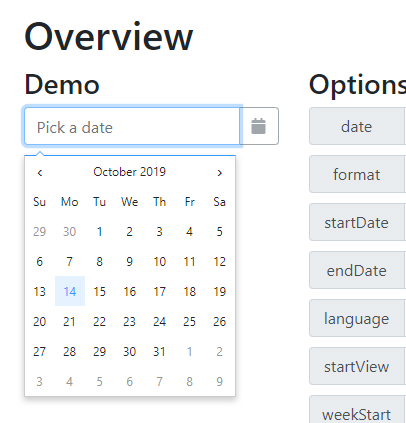Select the endDate option
Viewport: 406px width, 423px height.
(357, 270)
